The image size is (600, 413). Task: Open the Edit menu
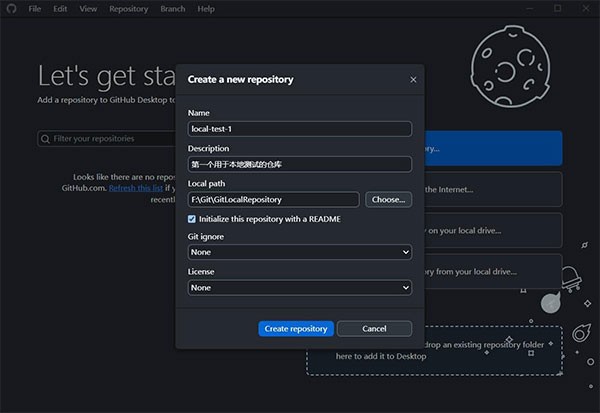60,9
